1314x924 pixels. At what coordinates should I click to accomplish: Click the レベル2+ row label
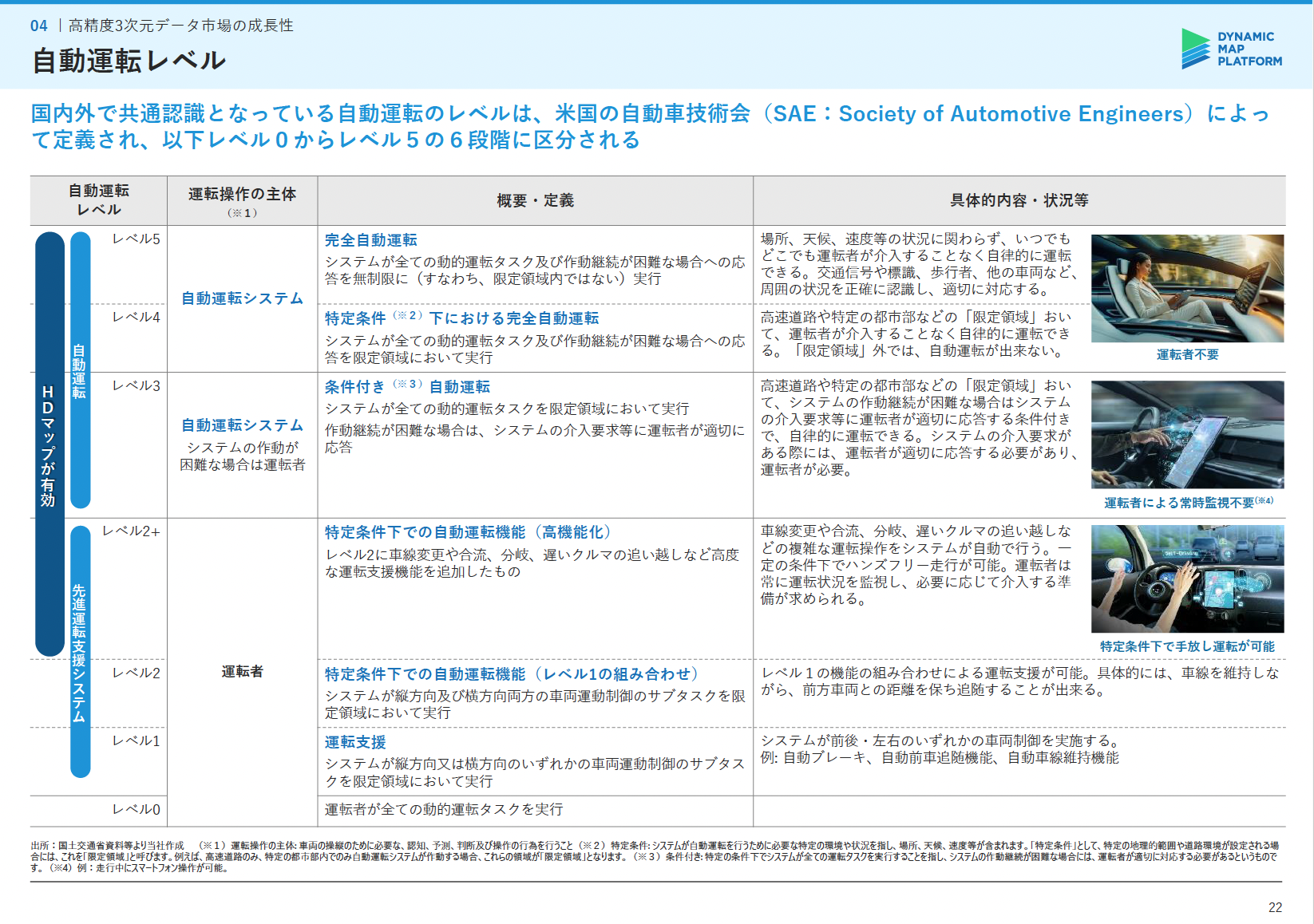pyautogui.click(x=132, y=531)
